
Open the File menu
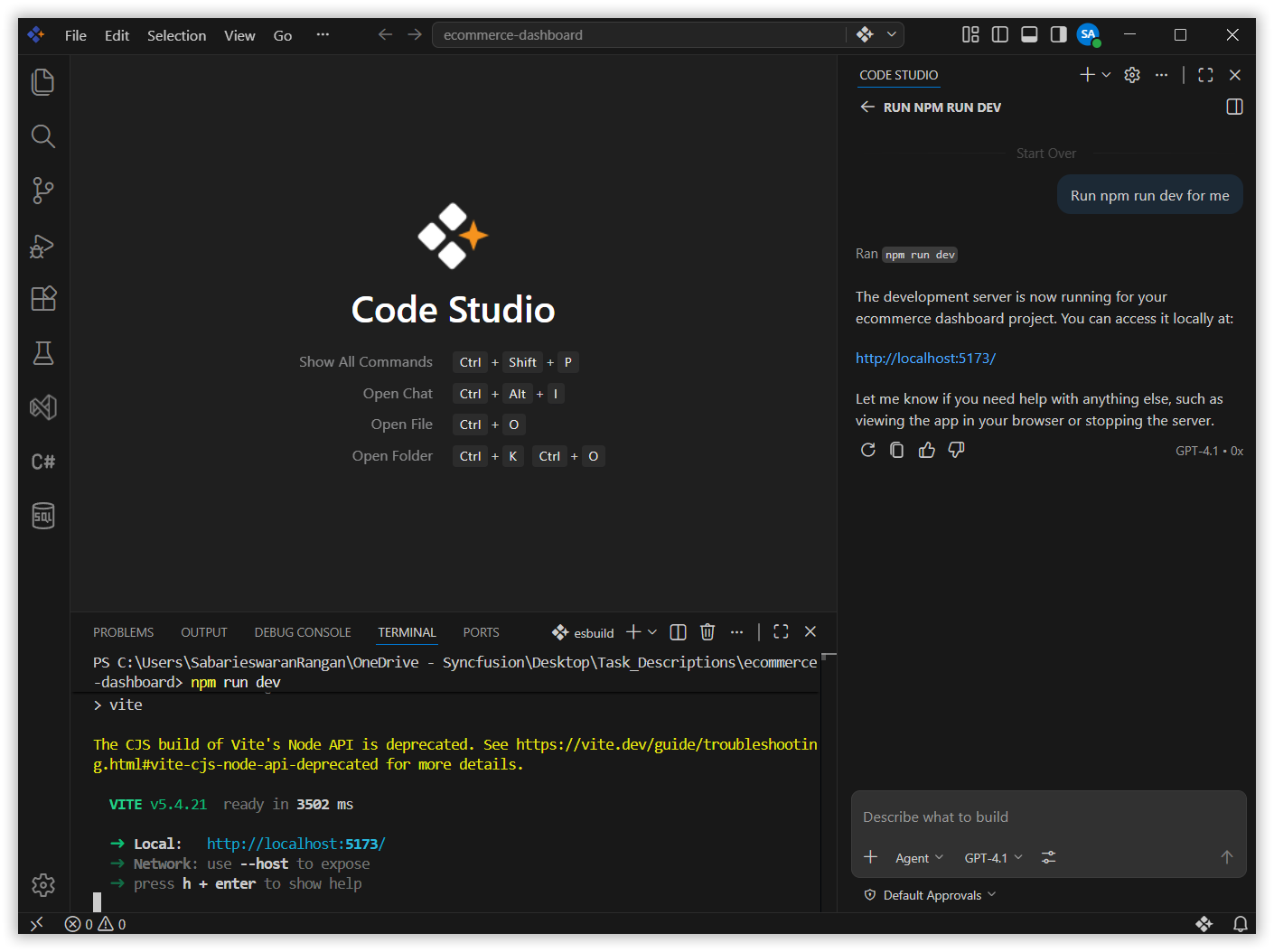coord(76,35)
